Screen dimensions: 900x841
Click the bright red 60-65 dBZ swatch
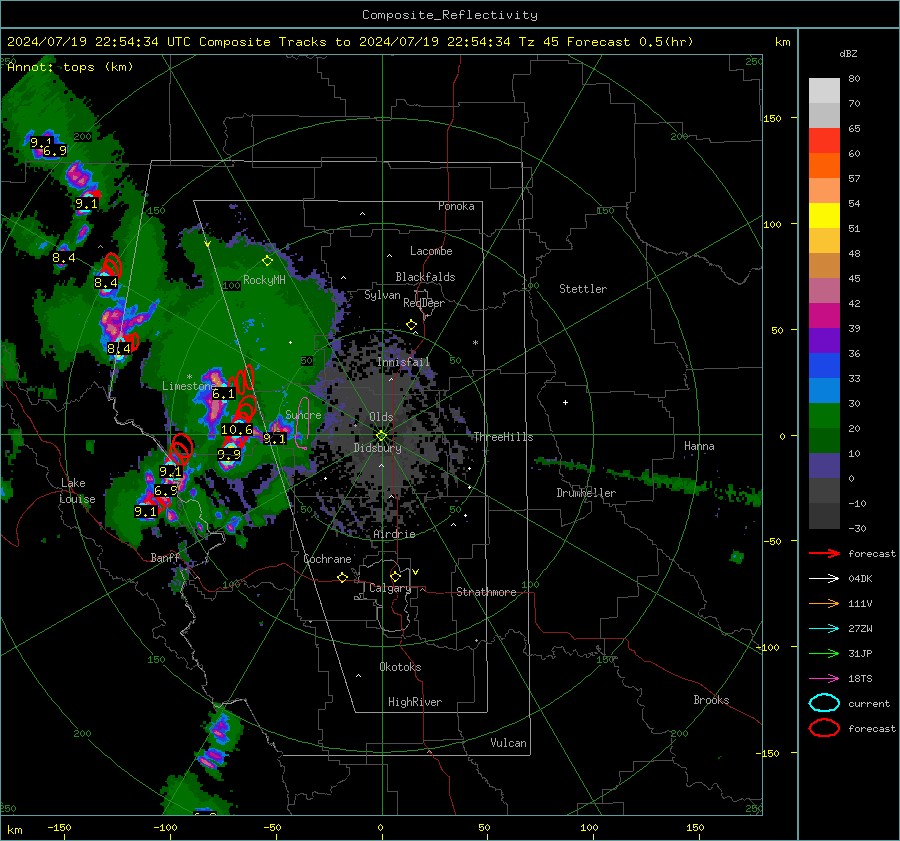point(824,141)
